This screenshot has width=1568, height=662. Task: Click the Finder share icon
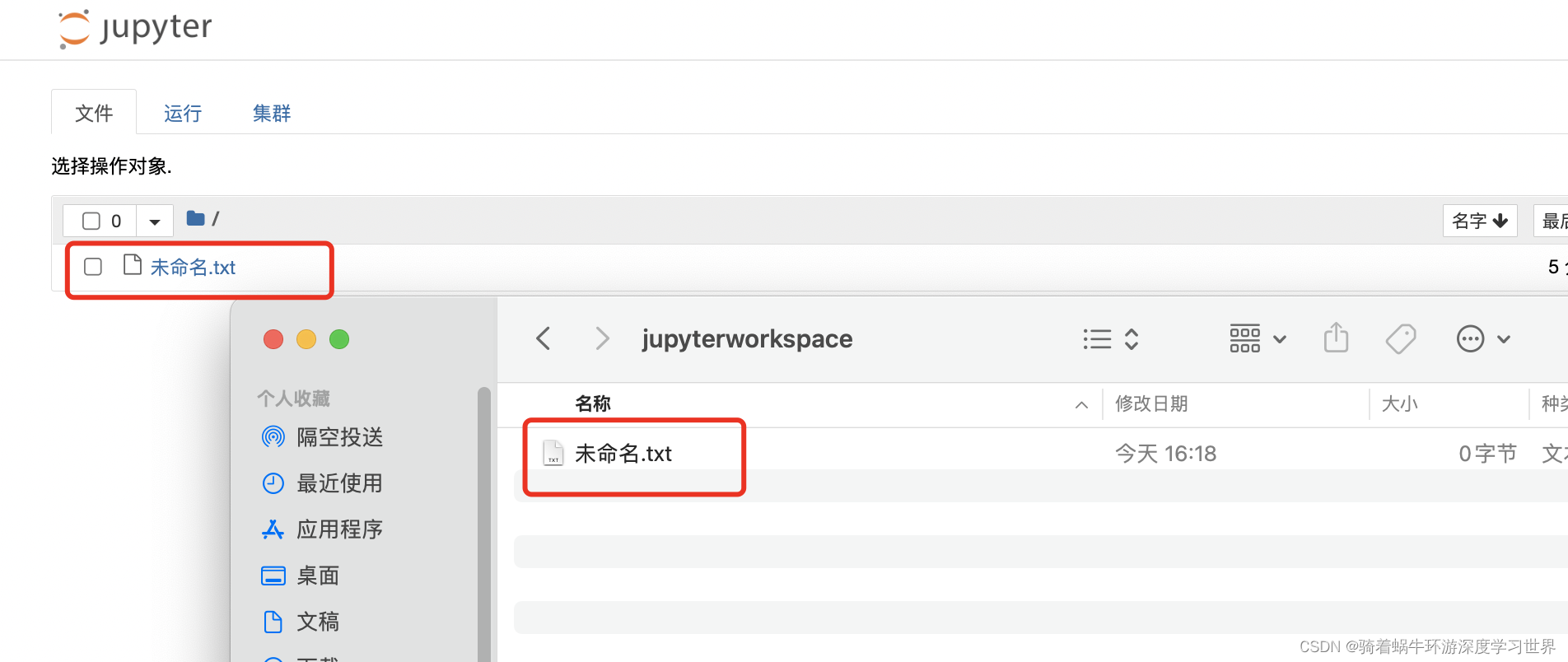pyautogui.click(x=1336, y=338)
